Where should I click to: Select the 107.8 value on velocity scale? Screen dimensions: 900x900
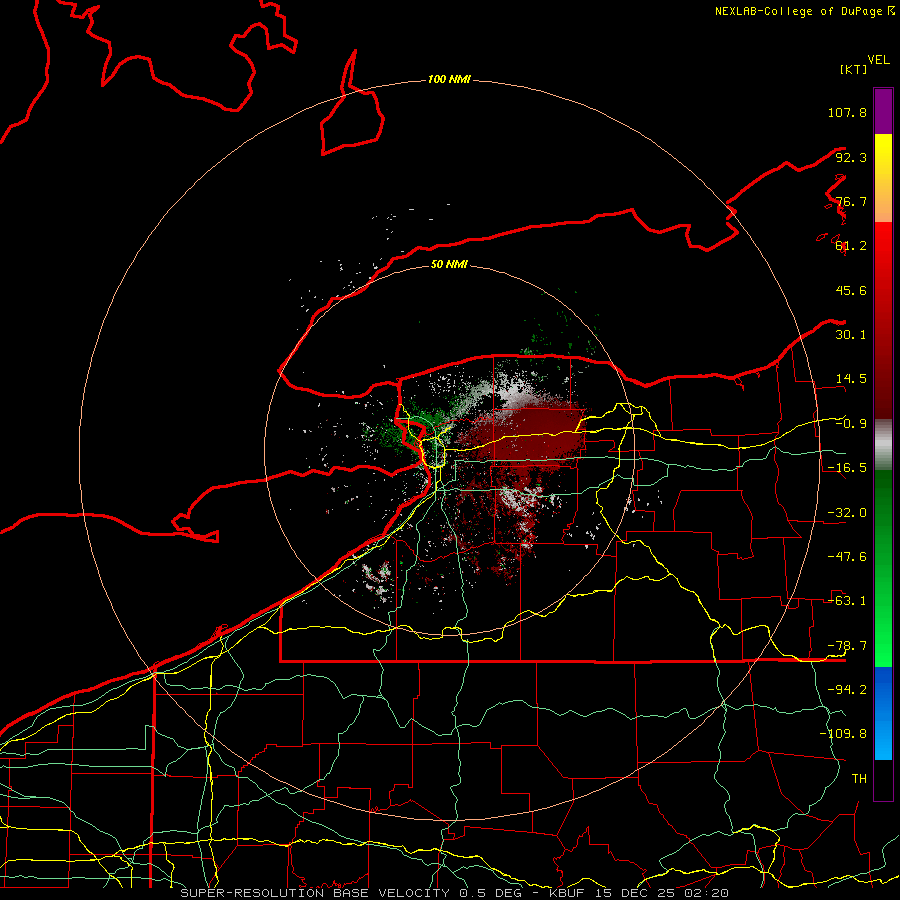pos(847,112)
